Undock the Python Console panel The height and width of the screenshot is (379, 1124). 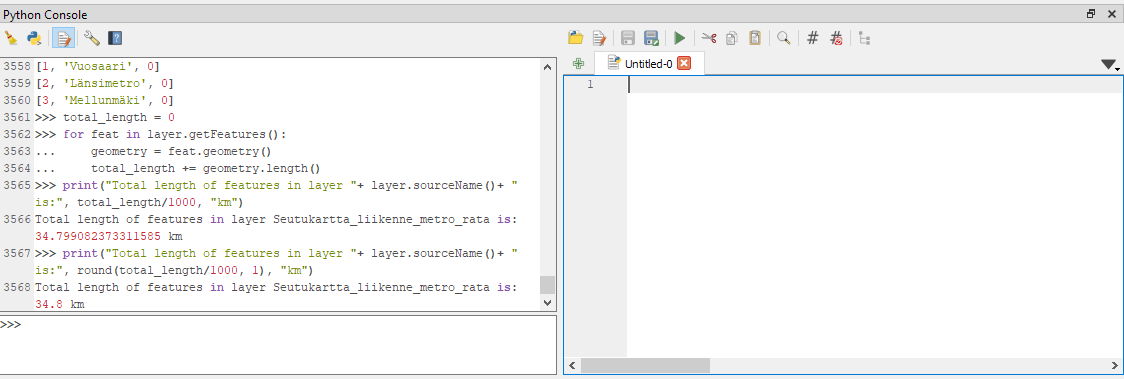(1091, 14)
